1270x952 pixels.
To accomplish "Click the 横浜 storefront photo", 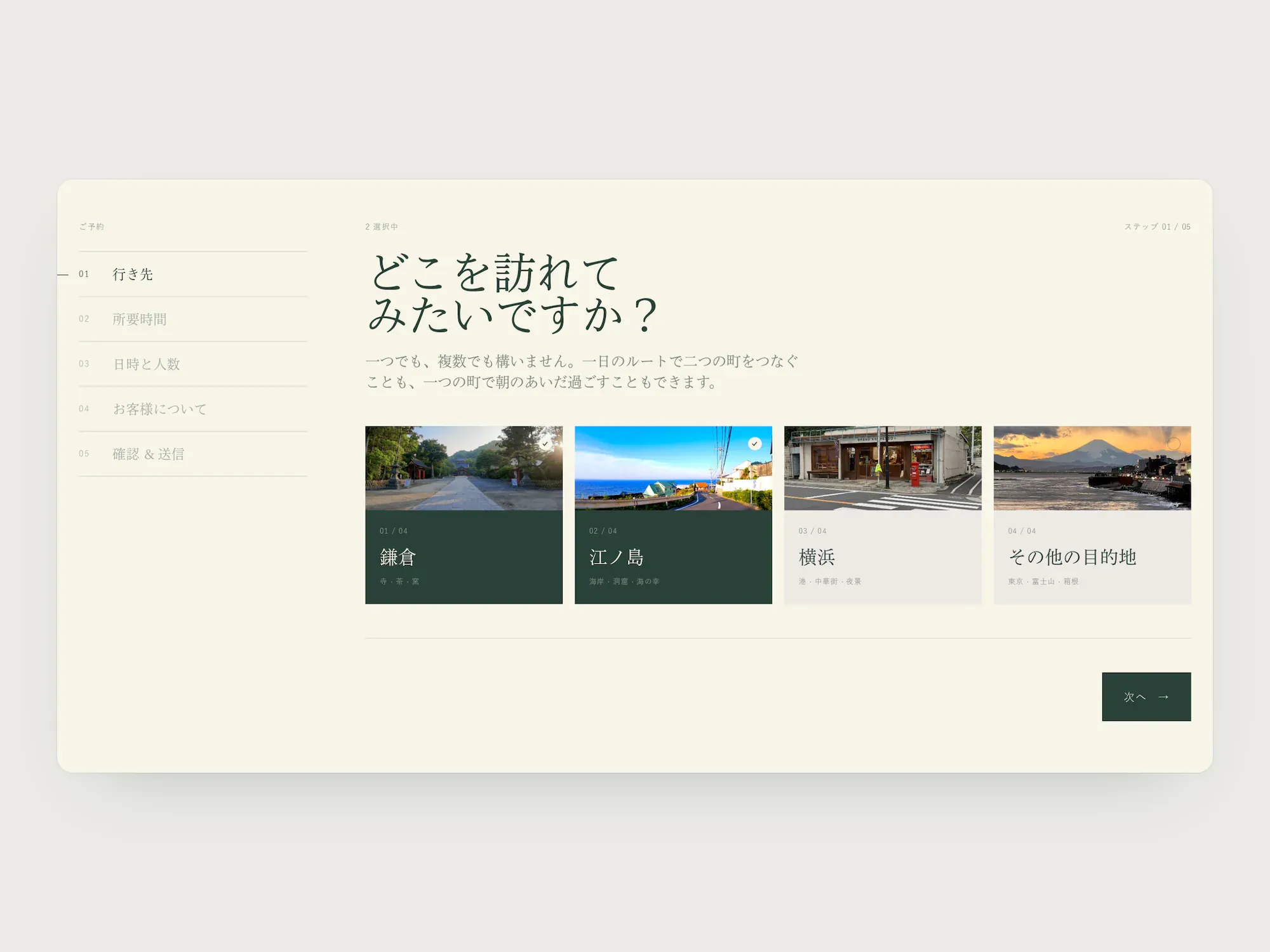I will pyautogui.click(x=883, y=468).
